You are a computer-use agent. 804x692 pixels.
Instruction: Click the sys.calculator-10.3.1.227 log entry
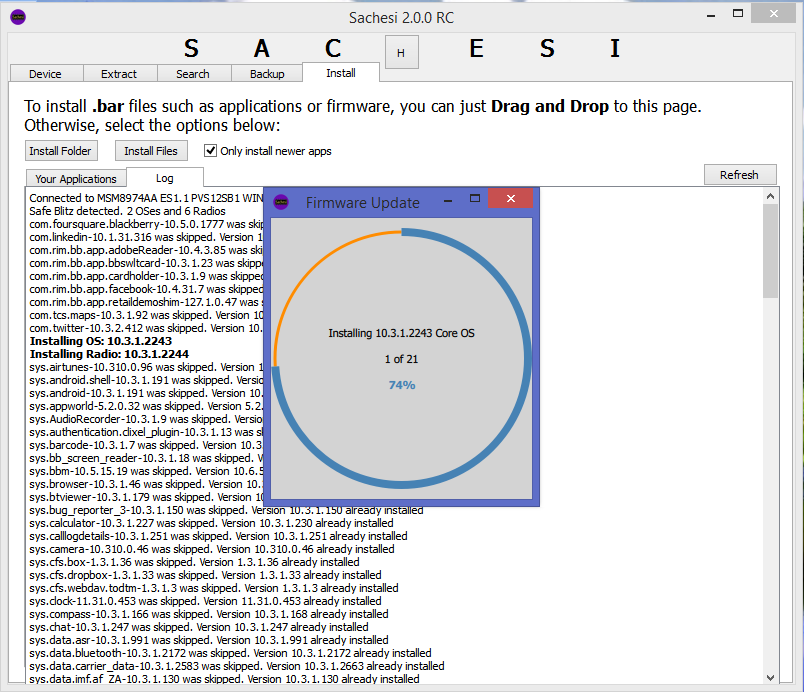point(211,523)
